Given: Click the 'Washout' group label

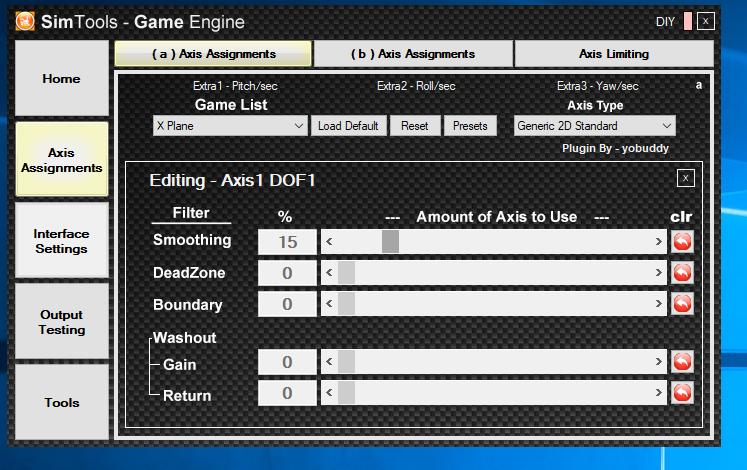Looking at the screenshot, I should pyautogui.click(x=185, y=338).
